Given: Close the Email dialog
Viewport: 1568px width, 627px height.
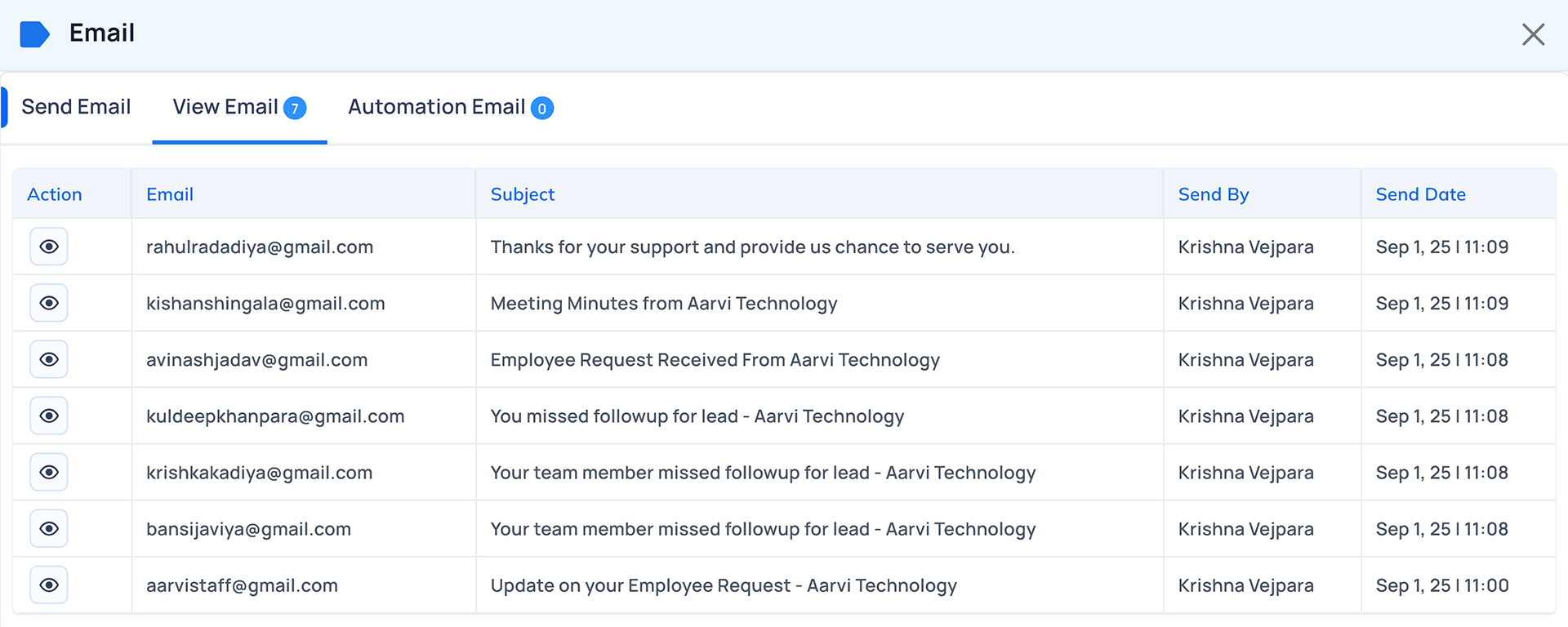Looking at the screenshot, I should 1533,34.
